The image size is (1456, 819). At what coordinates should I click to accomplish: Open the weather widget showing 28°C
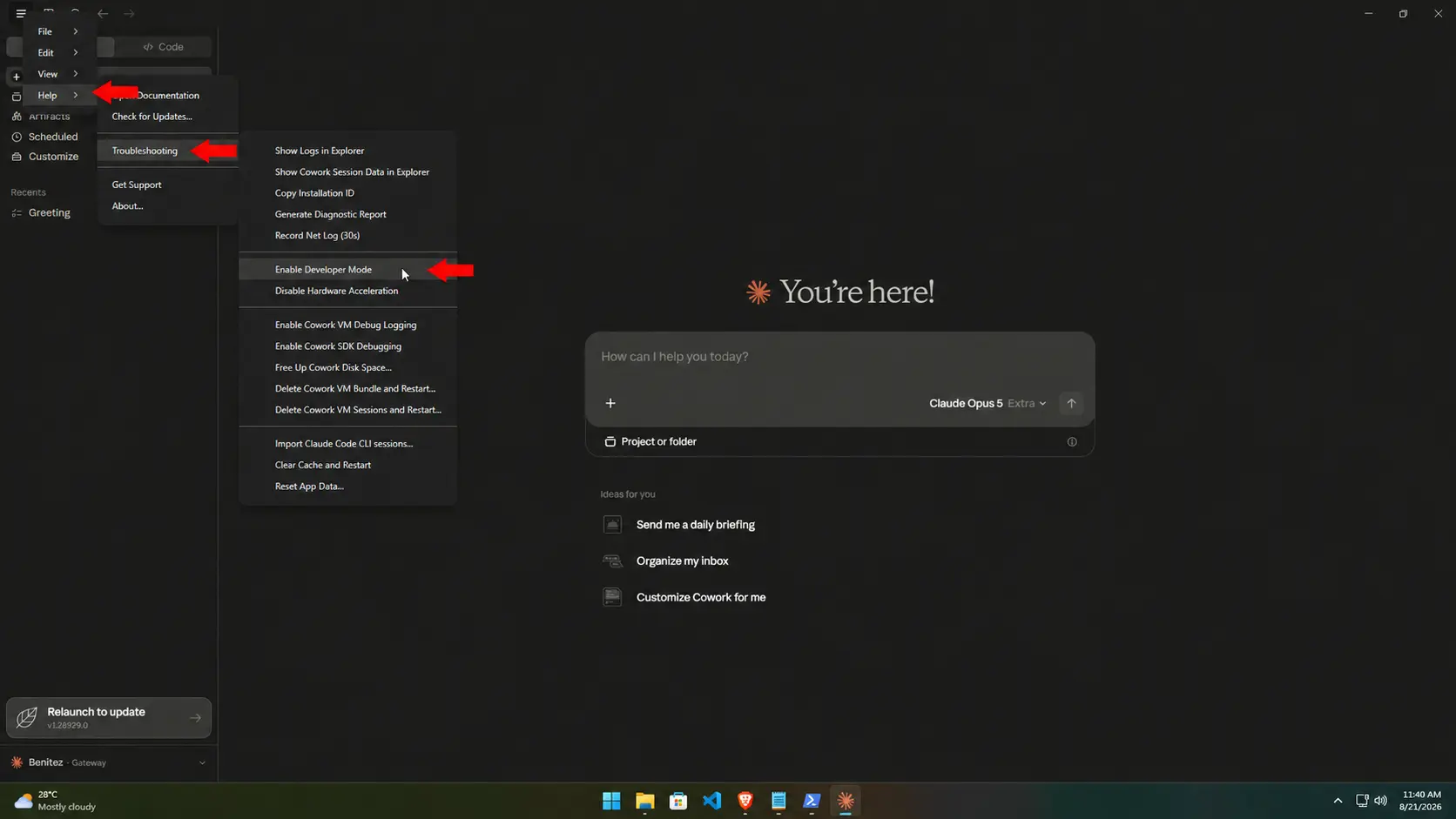56,801
